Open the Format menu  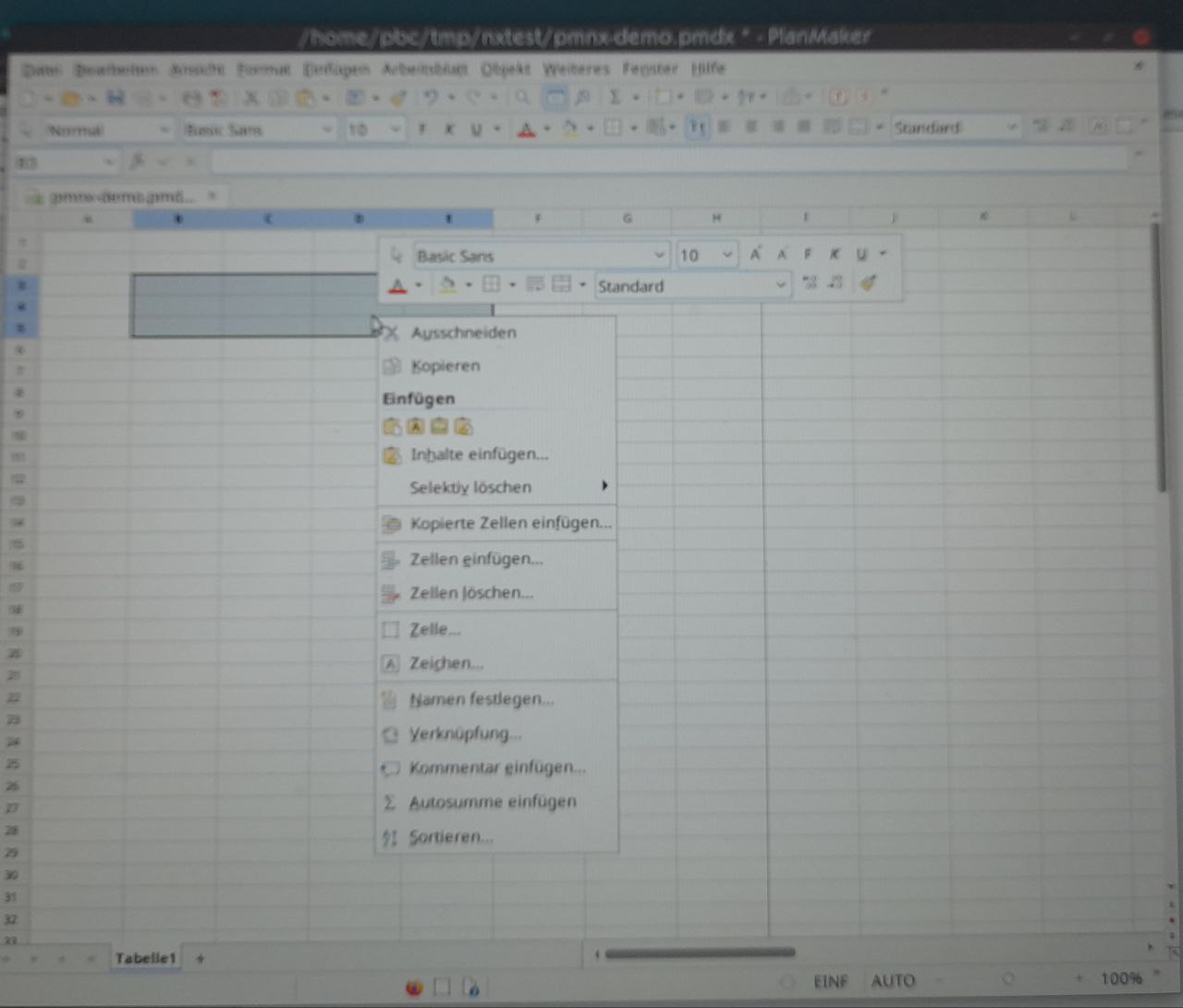[x=263, y=69]
